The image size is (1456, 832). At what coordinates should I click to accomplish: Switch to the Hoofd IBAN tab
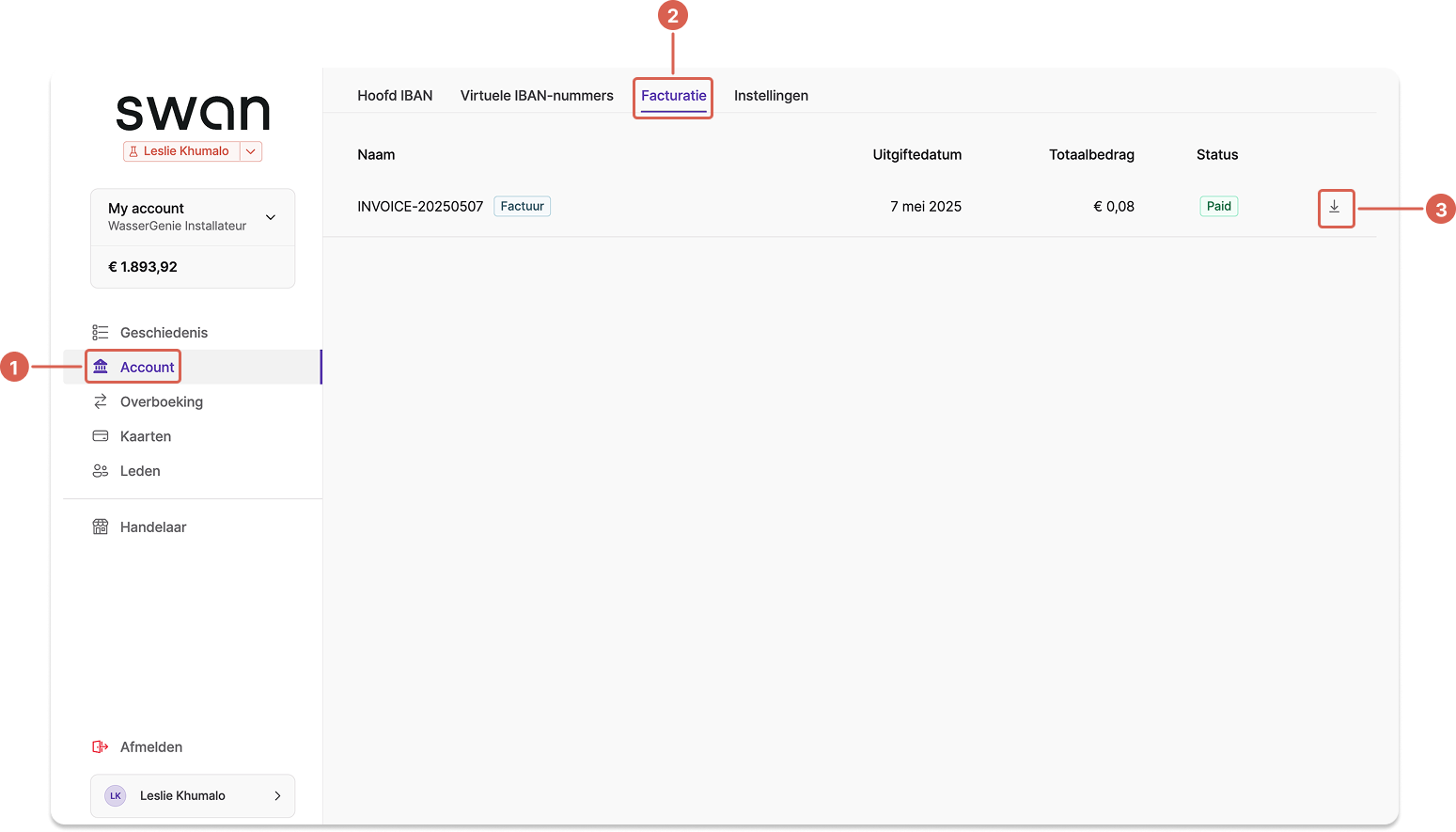(395, 96)
